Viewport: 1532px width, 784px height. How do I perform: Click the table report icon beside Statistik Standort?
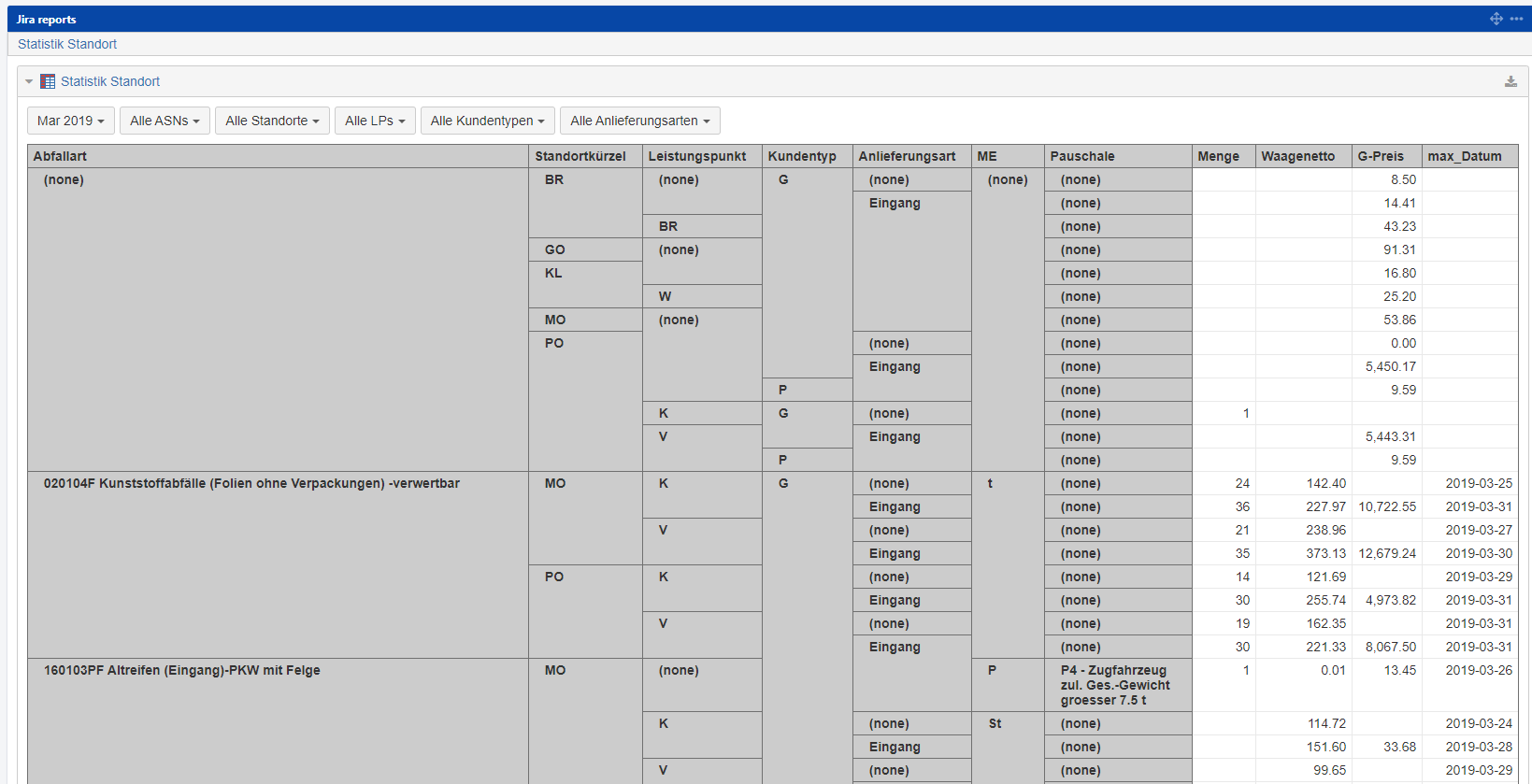point(48,82)
